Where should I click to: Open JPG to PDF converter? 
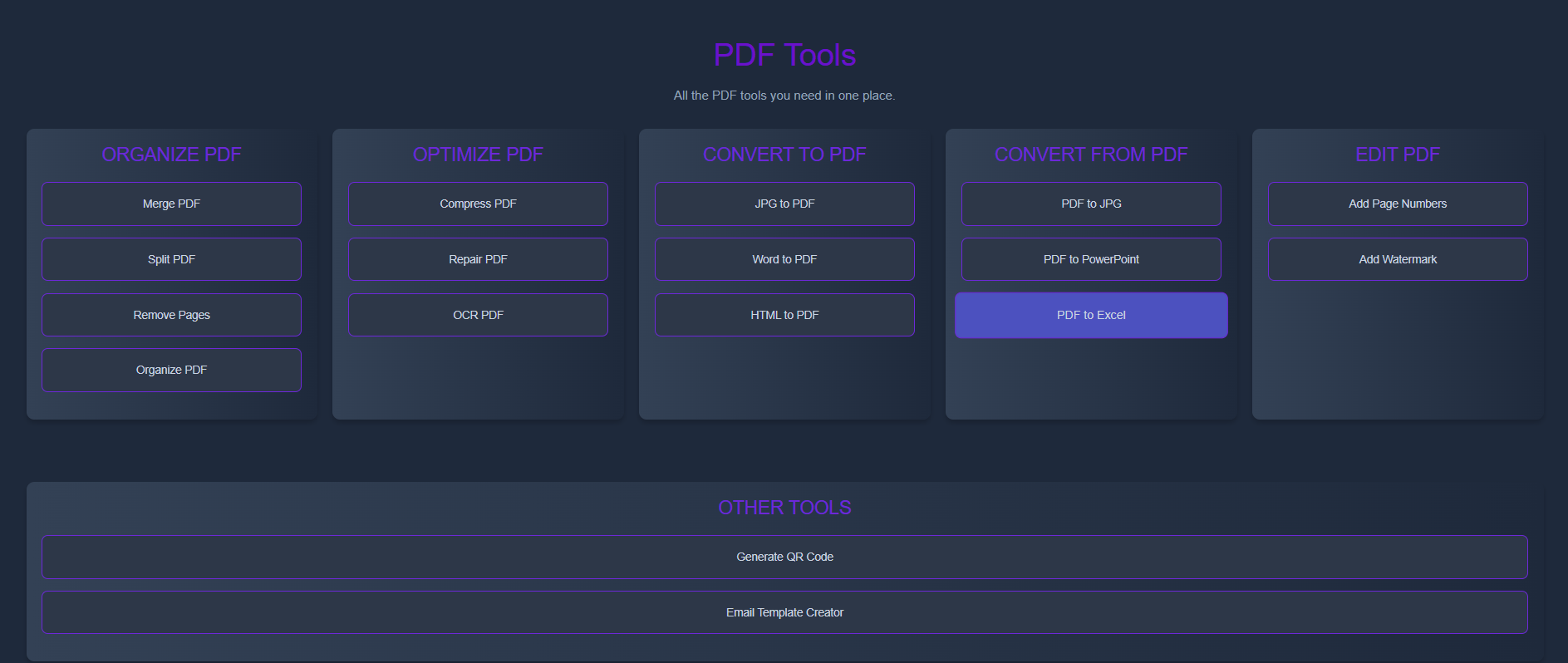(784, 204)
